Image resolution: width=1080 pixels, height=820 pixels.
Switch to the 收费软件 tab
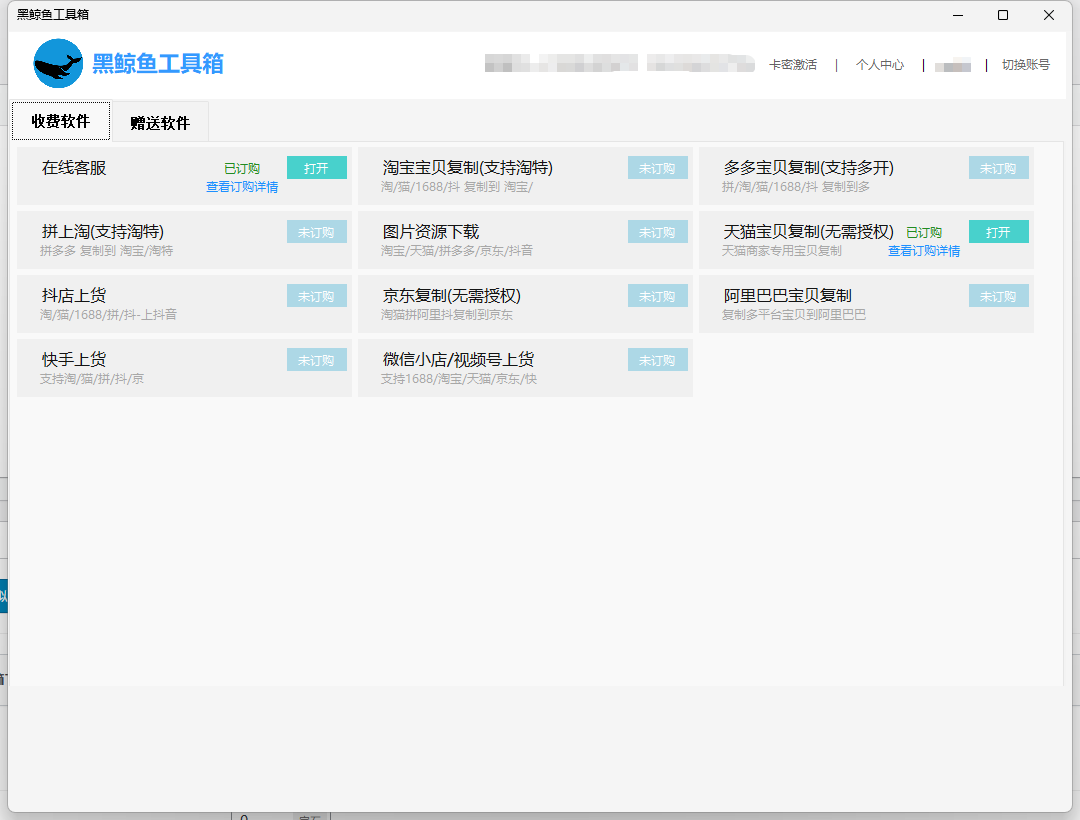[61, 122]
